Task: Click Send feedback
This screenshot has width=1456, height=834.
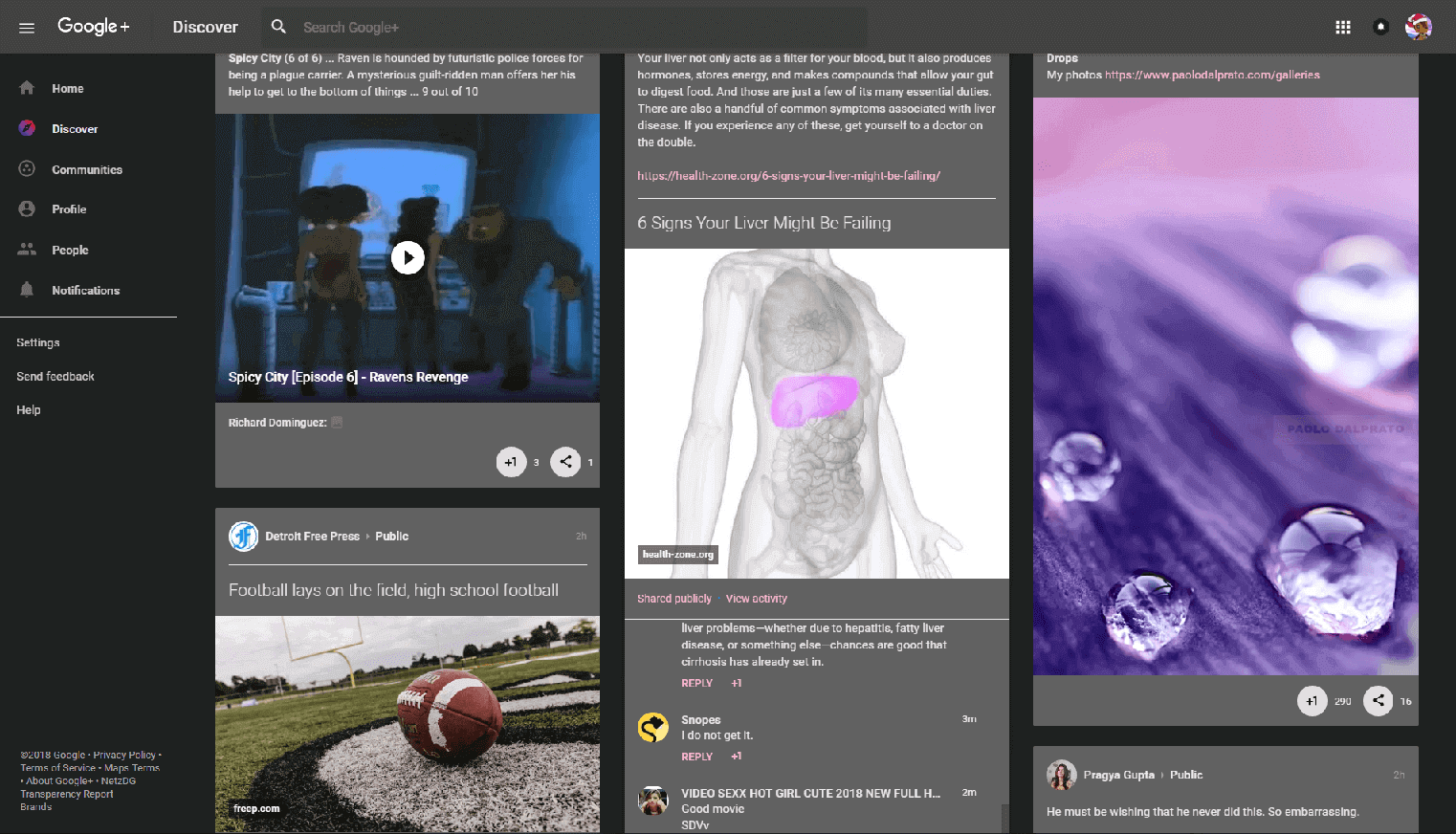Action: tap(55, 376)
